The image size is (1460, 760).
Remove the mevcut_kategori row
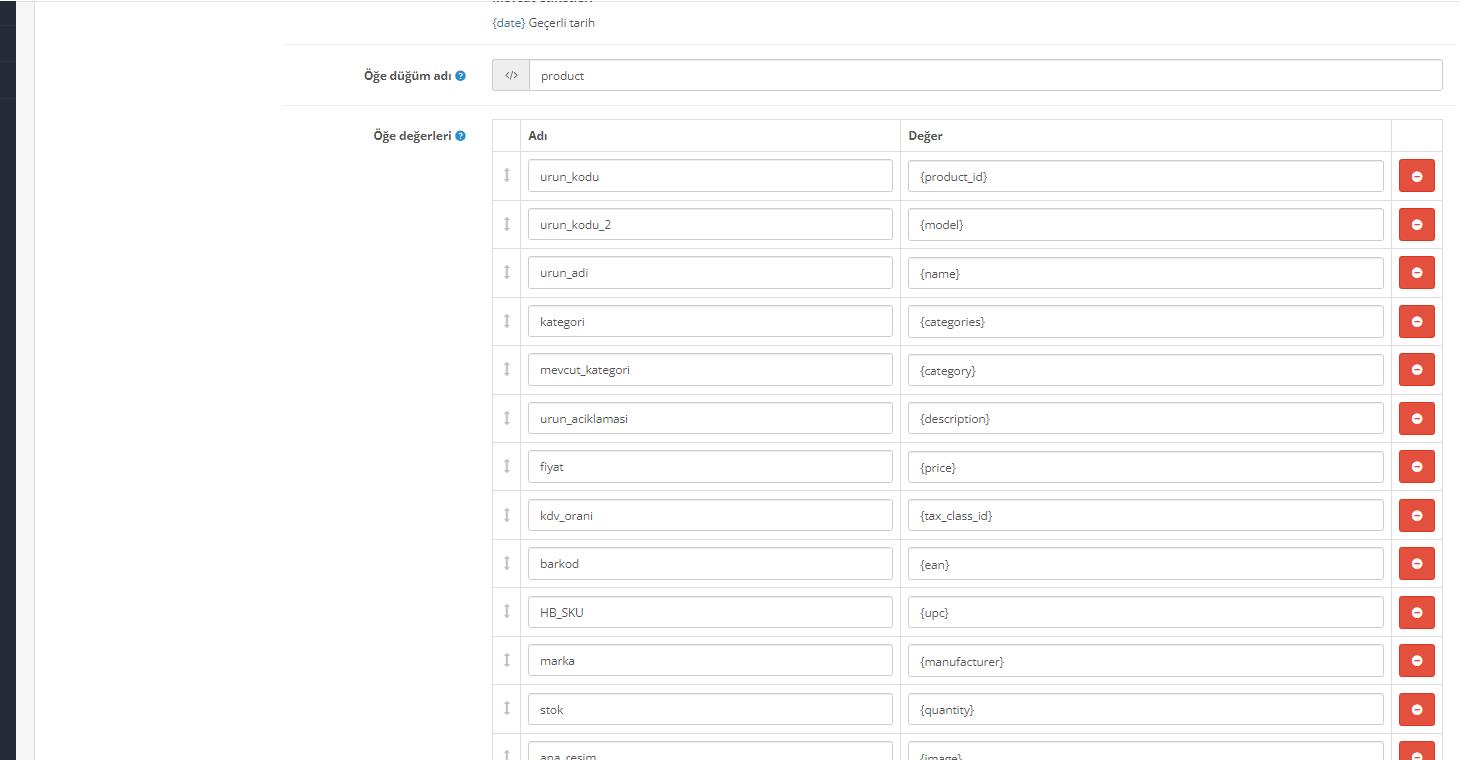[1416, 369]
